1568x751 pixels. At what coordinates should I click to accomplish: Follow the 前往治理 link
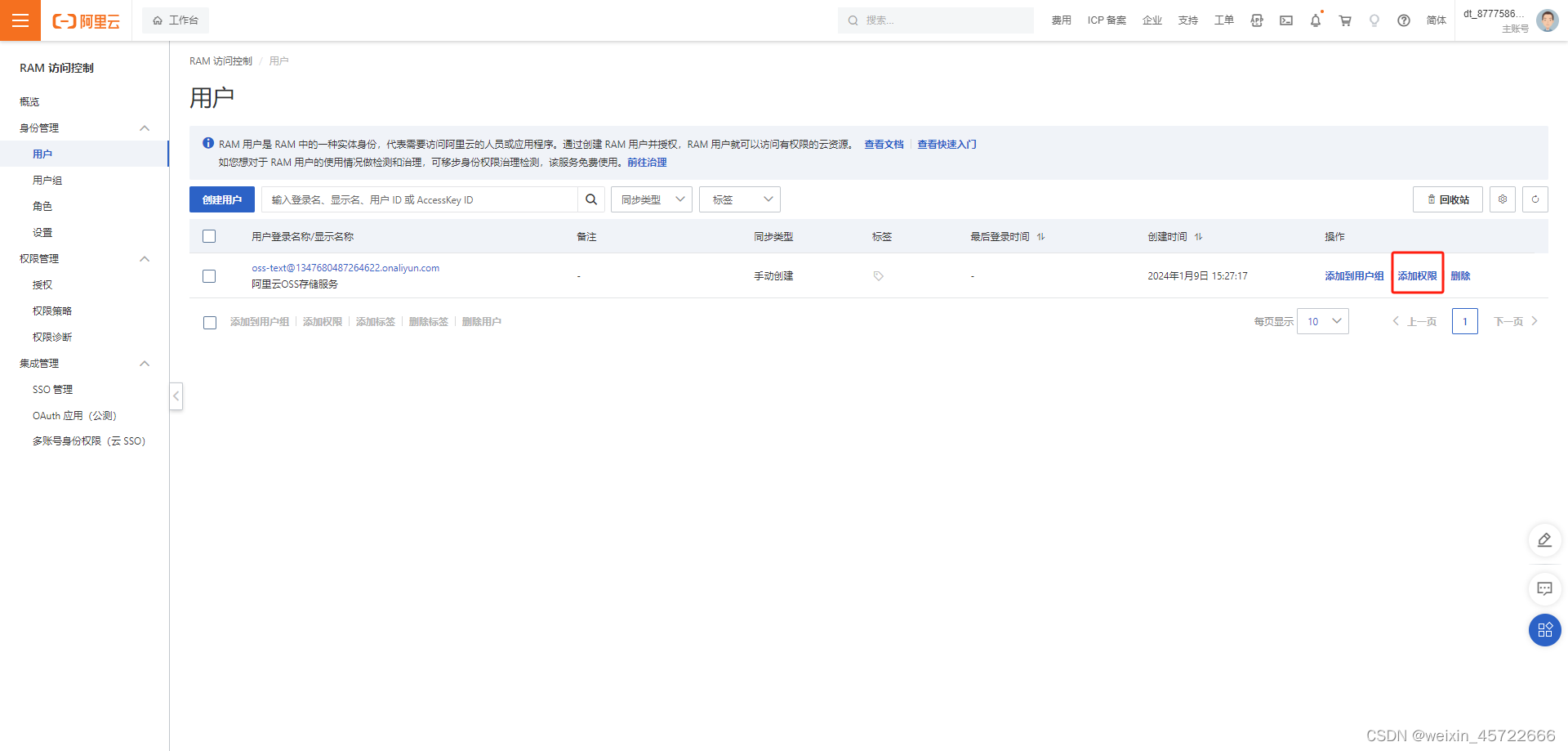click(x=647, y=163)
